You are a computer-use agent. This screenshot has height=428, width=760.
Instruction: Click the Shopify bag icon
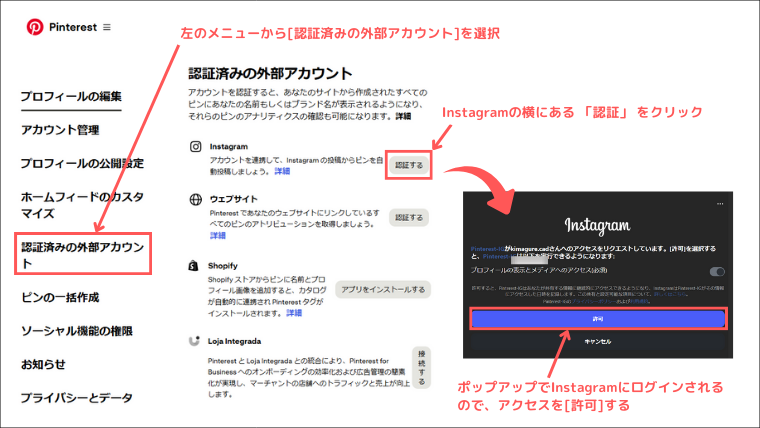click(193, 266)
